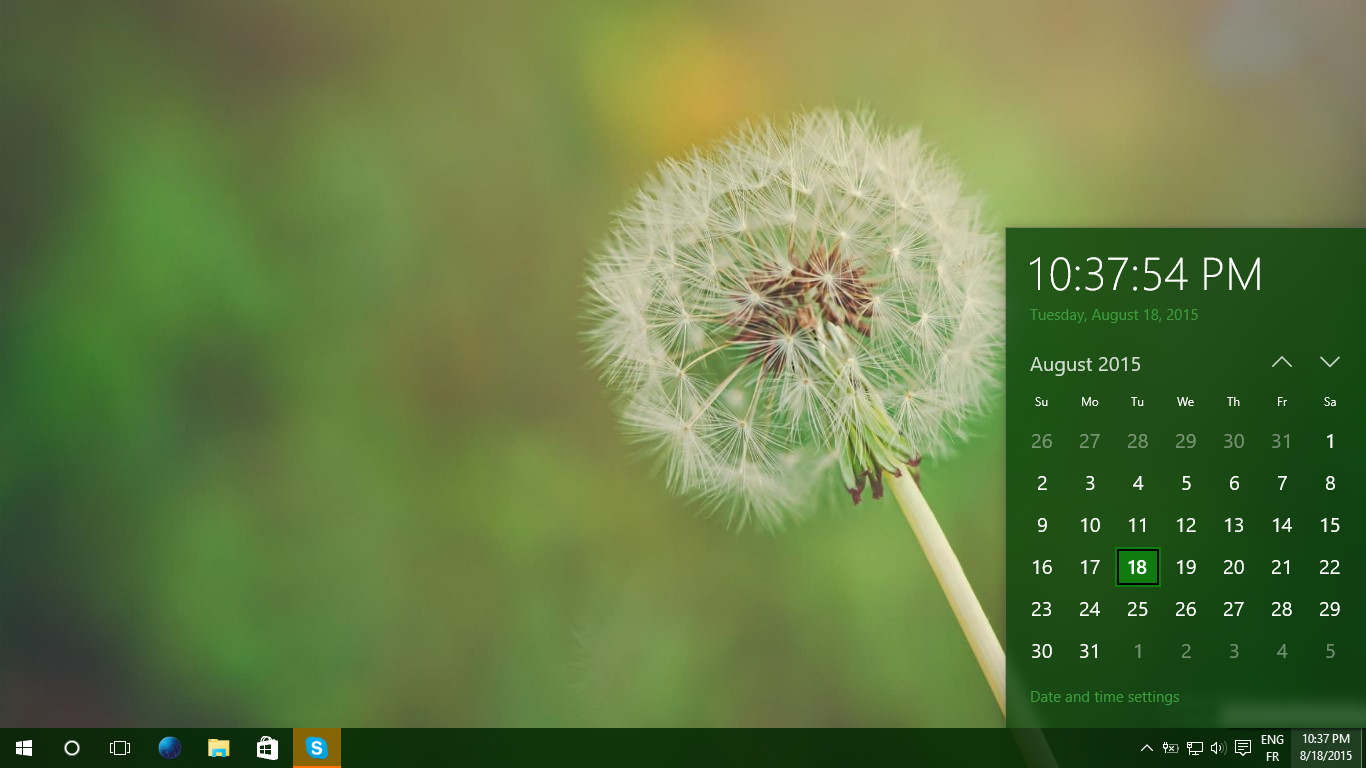Click the ENG FR language indicator
The height and width of the screenshot is (768, 1366).
pyautogui.click(x=1272, y=748)
